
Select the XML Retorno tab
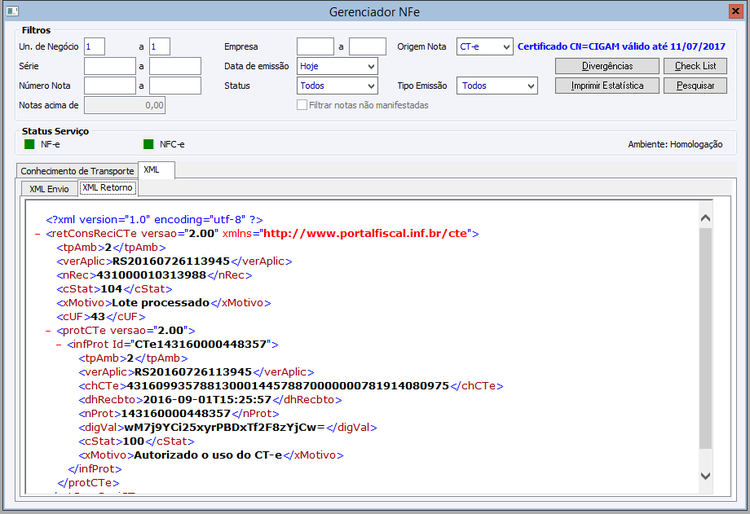pos(107,188)
